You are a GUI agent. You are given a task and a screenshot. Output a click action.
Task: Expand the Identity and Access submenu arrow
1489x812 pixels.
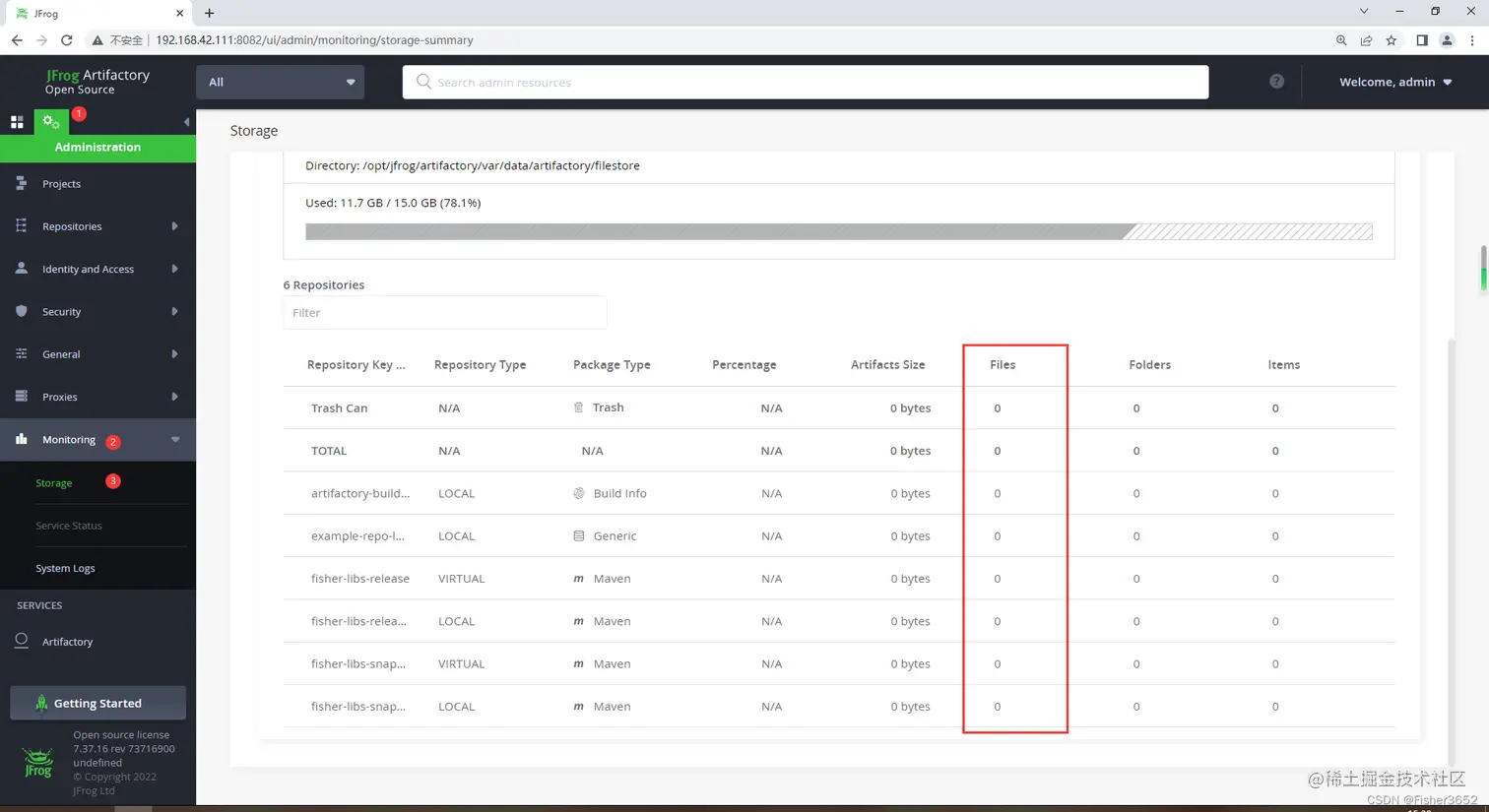click(x=174, y=268)
